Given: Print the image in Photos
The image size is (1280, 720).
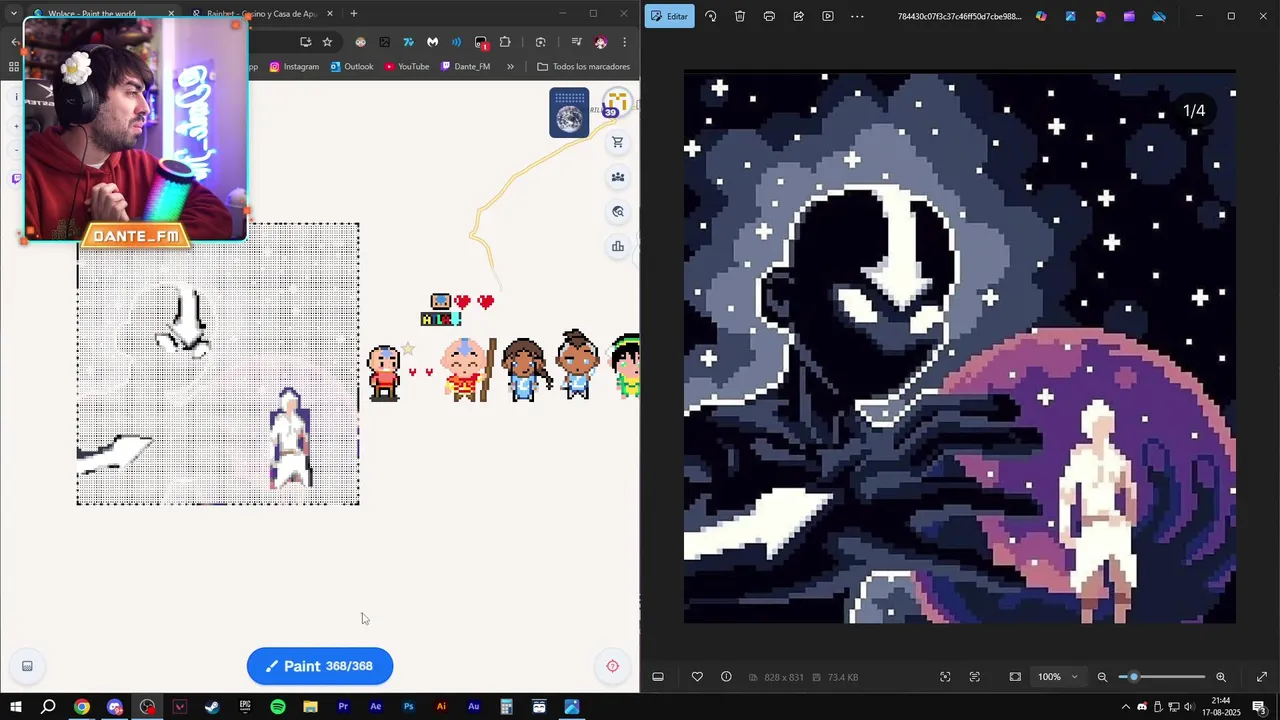Looking at the screenshot, I should coord(769,16).
